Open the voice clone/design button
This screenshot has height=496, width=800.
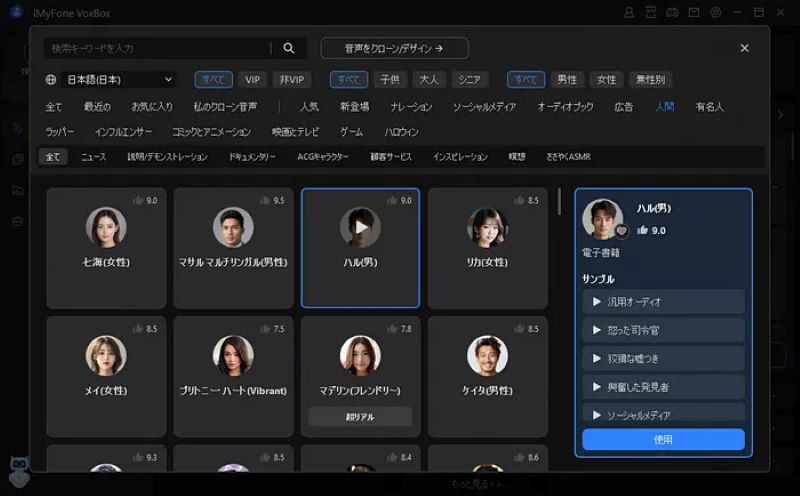(394, 48)
